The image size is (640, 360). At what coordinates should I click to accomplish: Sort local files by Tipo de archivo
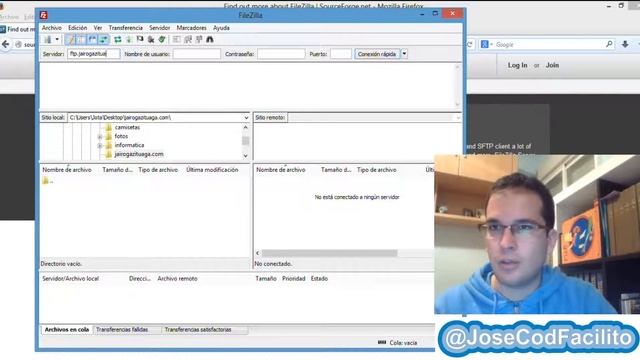158,170
